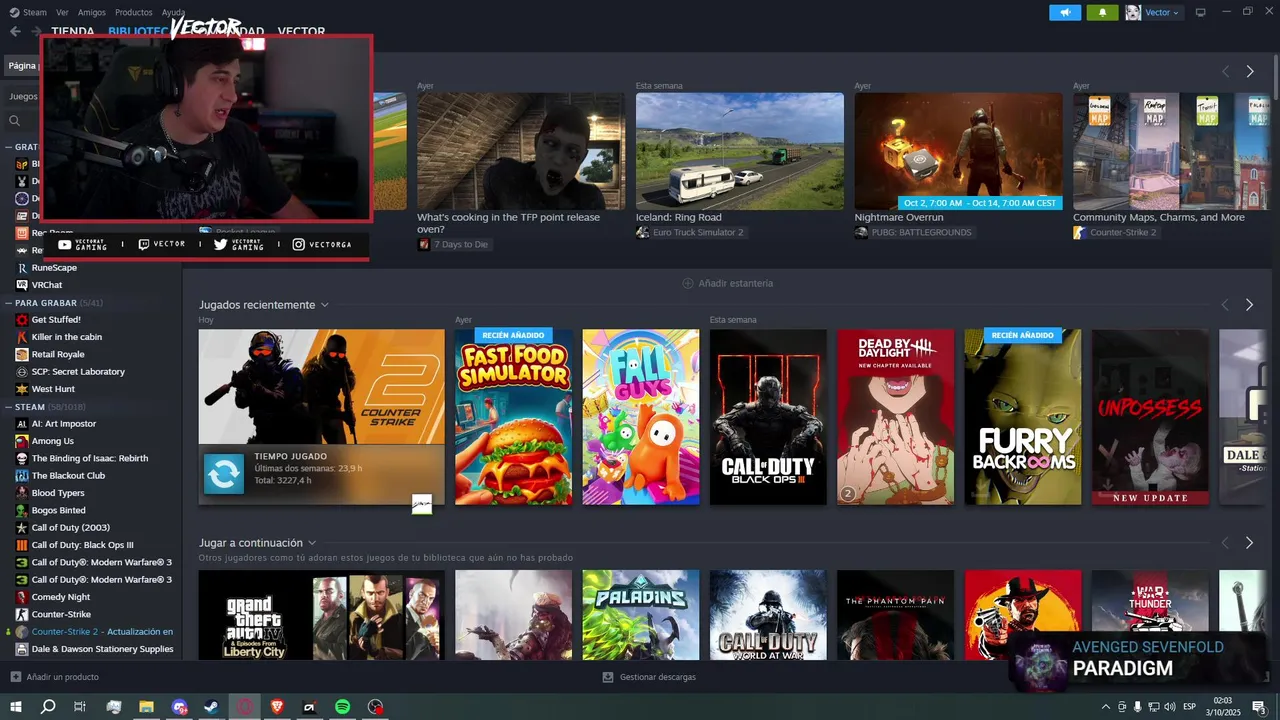Open Task View on the taskbar
1280x720 pixels.
click(80, 707)
